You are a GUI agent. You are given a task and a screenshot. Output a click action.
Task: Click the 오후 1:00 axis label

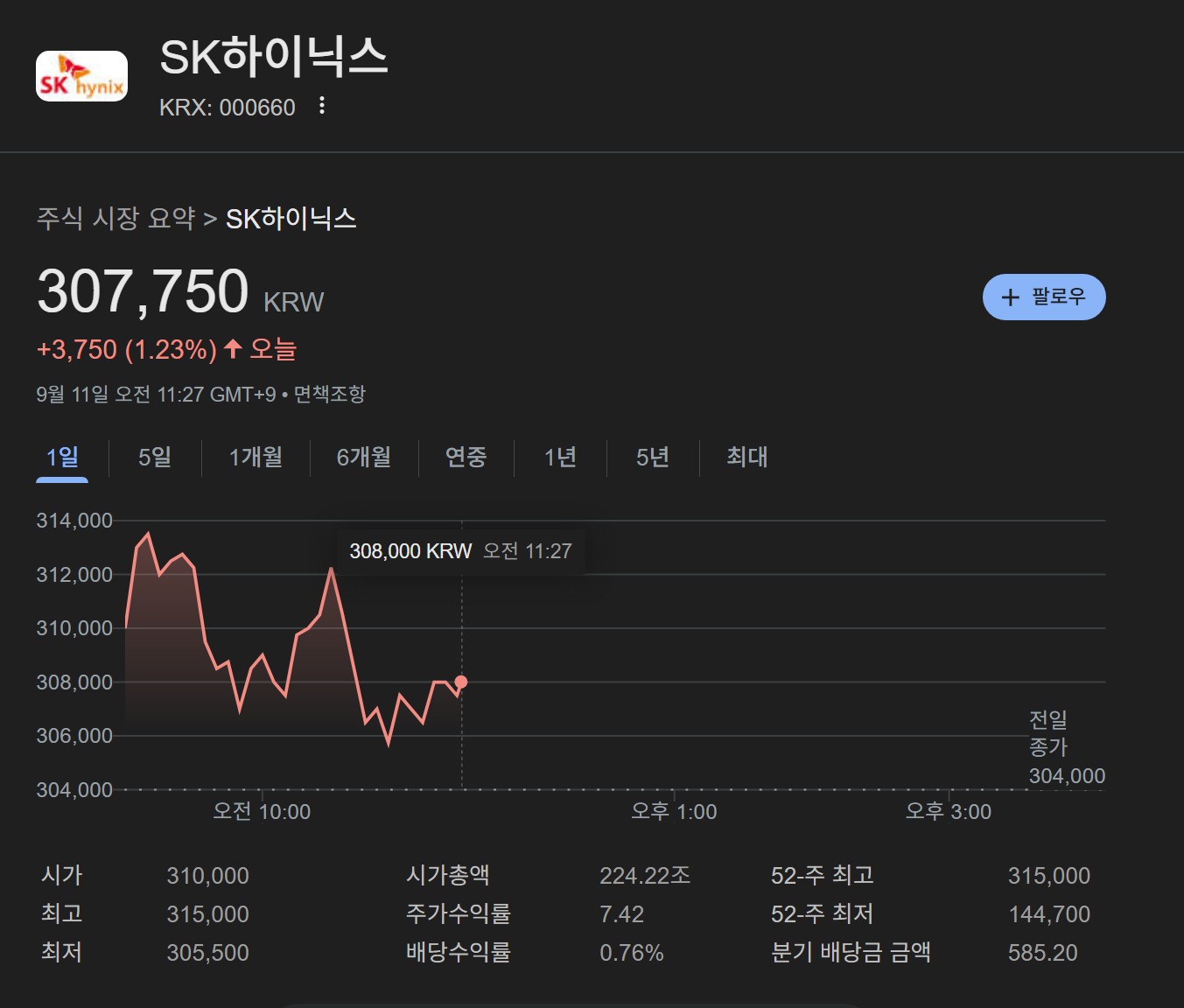tap(674, 812)
